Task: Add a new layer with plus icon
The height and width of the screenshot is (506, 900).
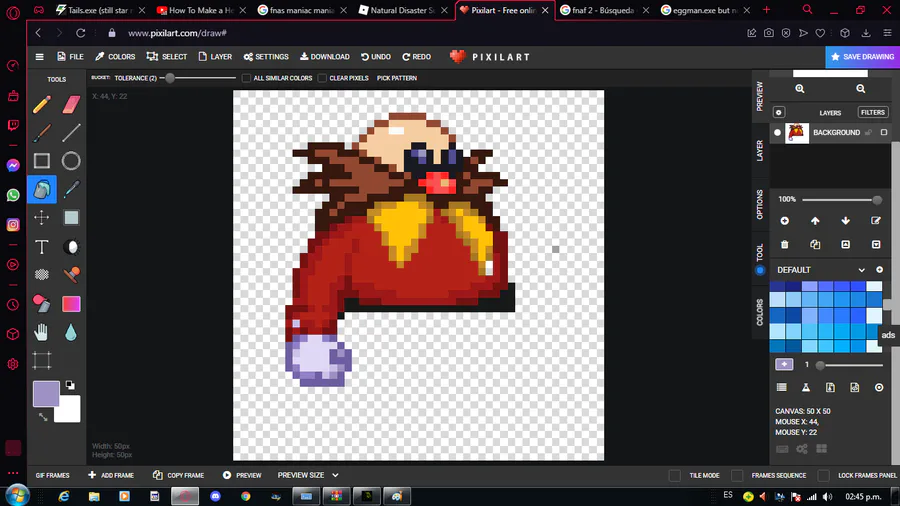Action: (x=785, y=221)
